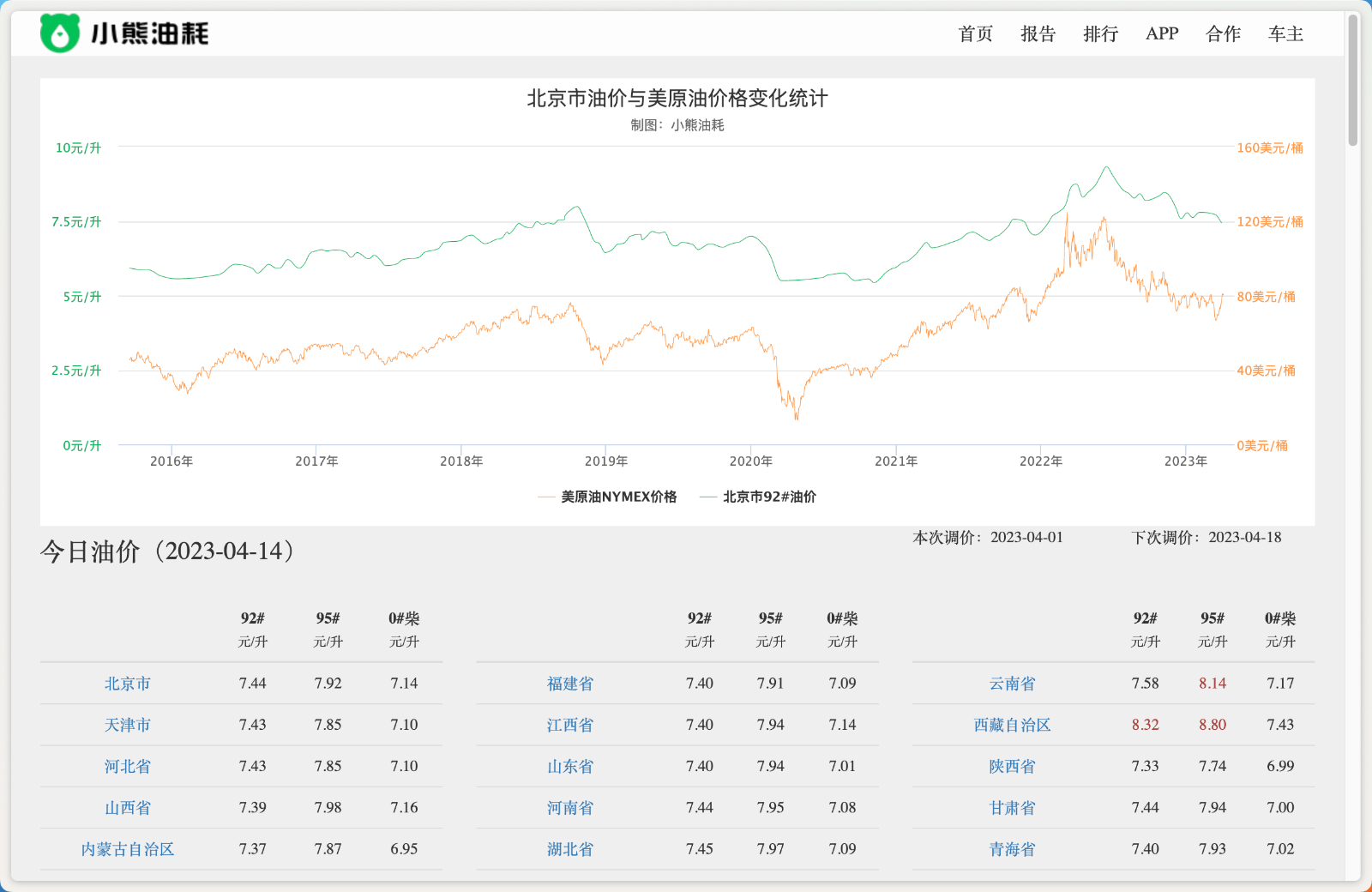Open the 西藏自治区 price details
Image resolution: width=1372 pixels, height=892 pixels.
(1012, 725)
